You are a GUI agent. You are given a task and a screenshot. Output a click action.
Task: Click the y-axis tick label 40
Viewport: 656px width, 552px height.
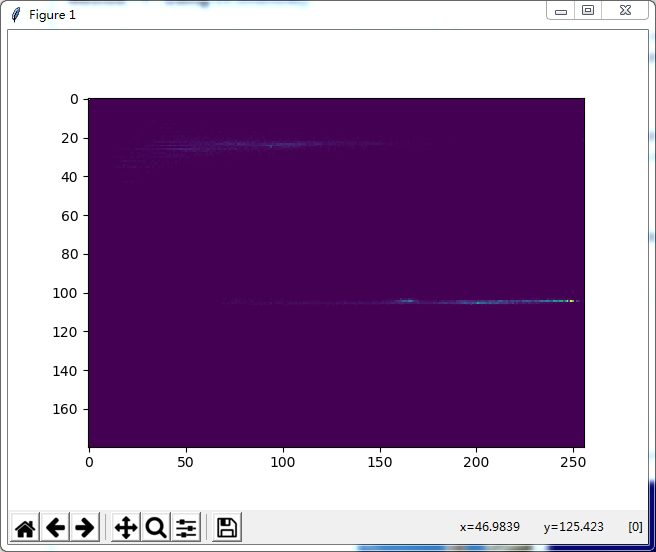click(x=69, y=177)
